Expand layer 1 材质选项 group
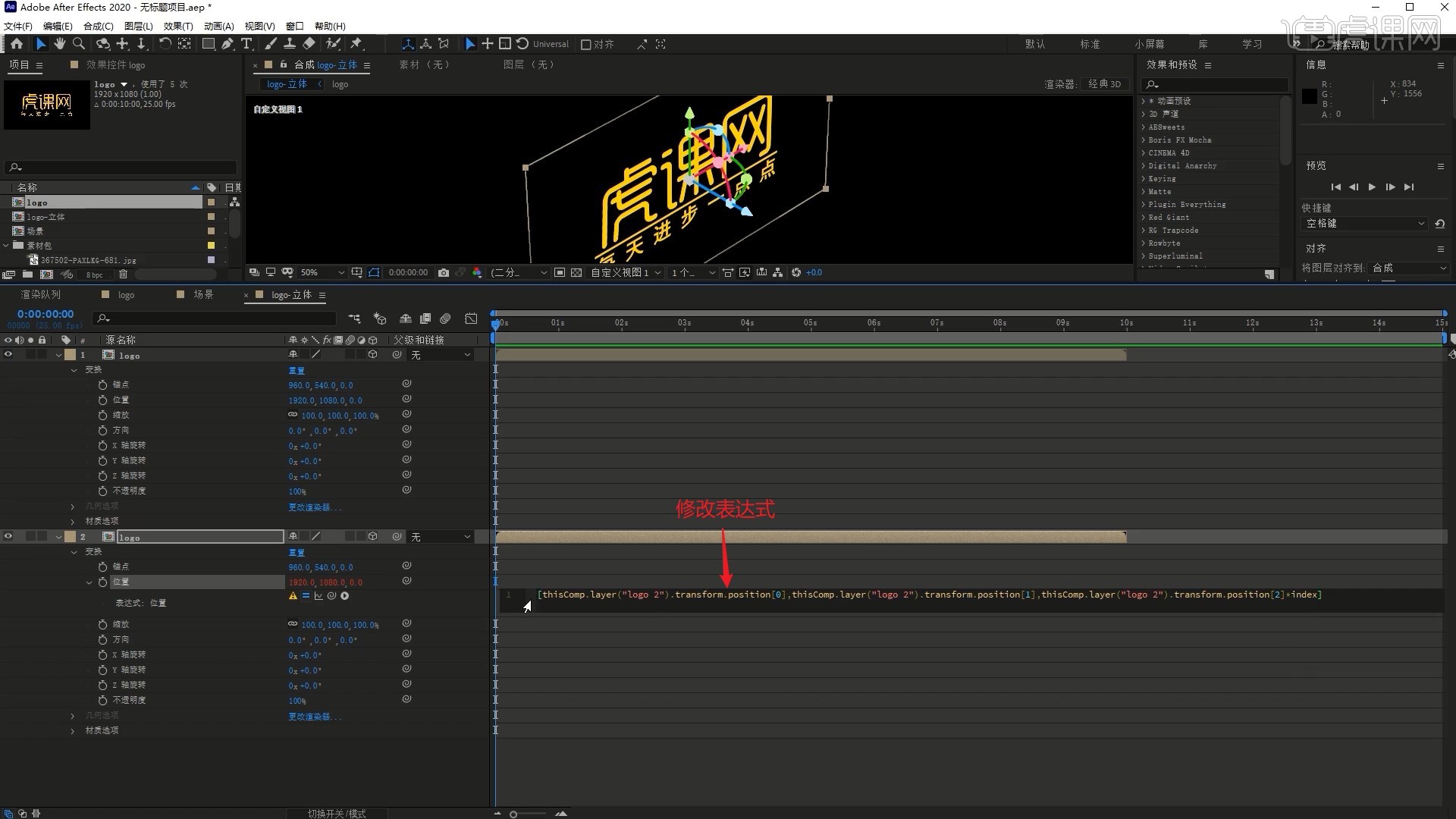1456x819 pixels. [x=73, y=522]
